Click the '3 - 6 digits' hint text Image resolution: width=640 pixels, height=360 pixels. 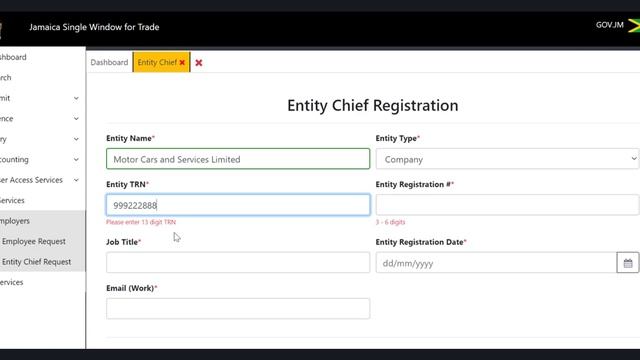coord(391,222)
